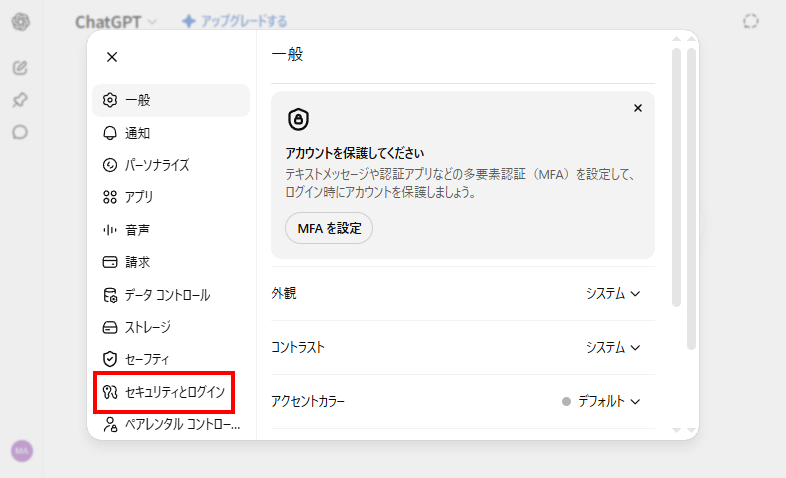Click the ChatGPT logo icon in sidebar
786x478 pixels.
pyautogui.click(x=21, y=22)
